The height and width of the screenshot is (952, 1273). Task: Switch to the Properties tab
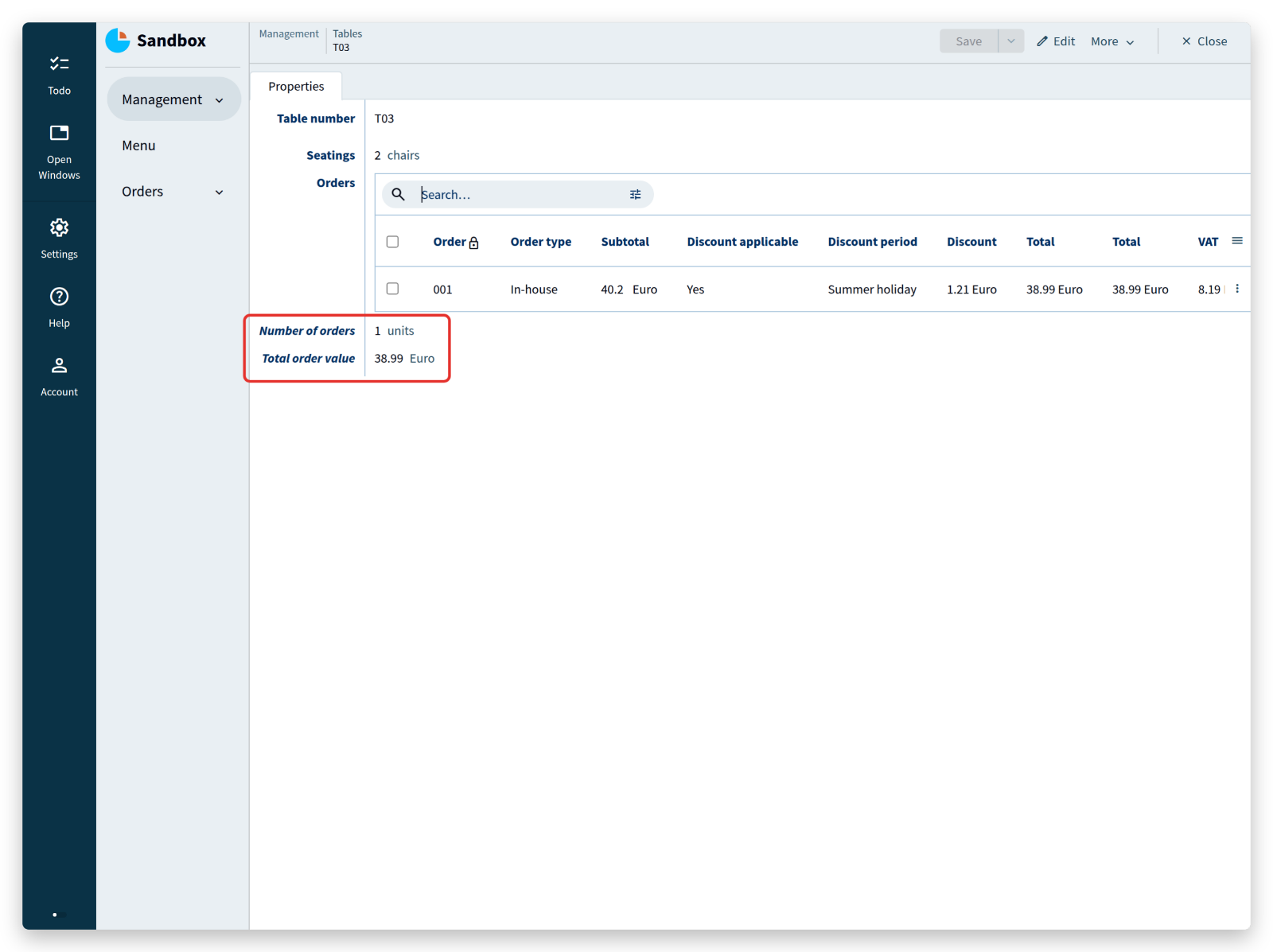[x=296, y=86]
